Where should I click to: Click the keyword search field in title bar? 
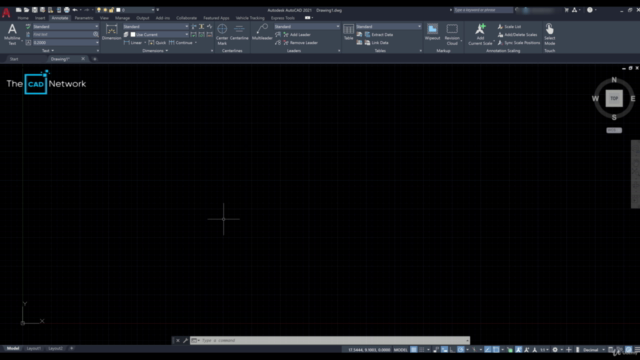point(483,10)
